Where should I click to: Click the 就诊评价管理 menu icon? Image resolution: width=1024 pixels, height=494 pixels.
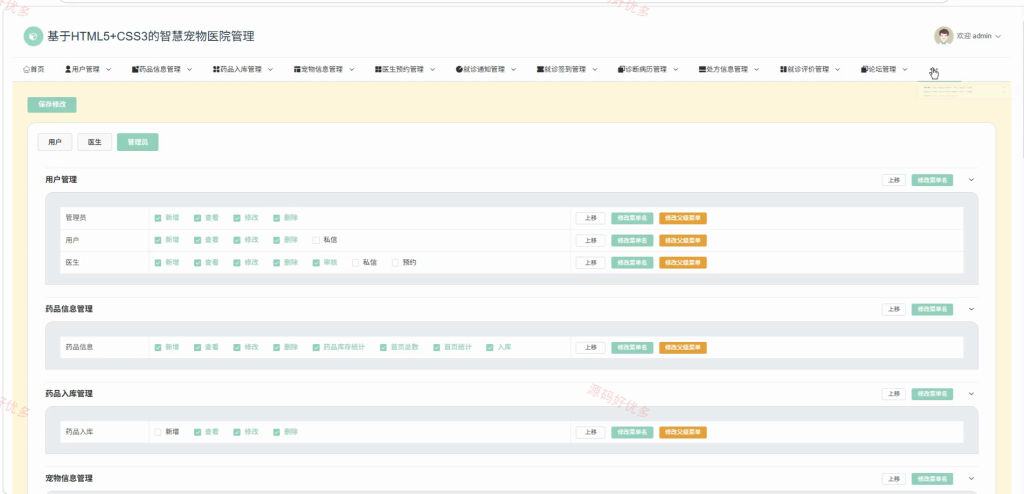click(783, 69)
